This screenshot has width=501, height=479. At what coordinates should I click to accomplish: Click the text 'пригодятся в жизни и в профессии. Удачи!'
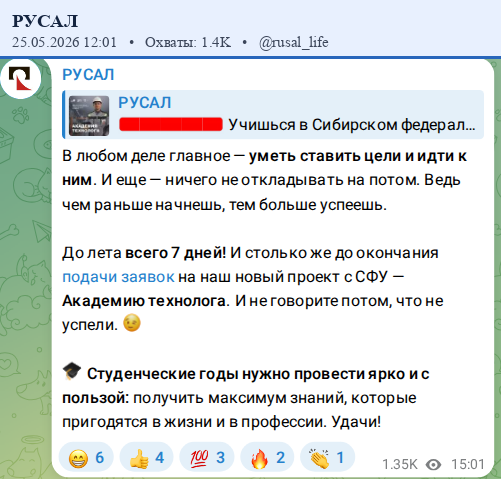[221, 422]
